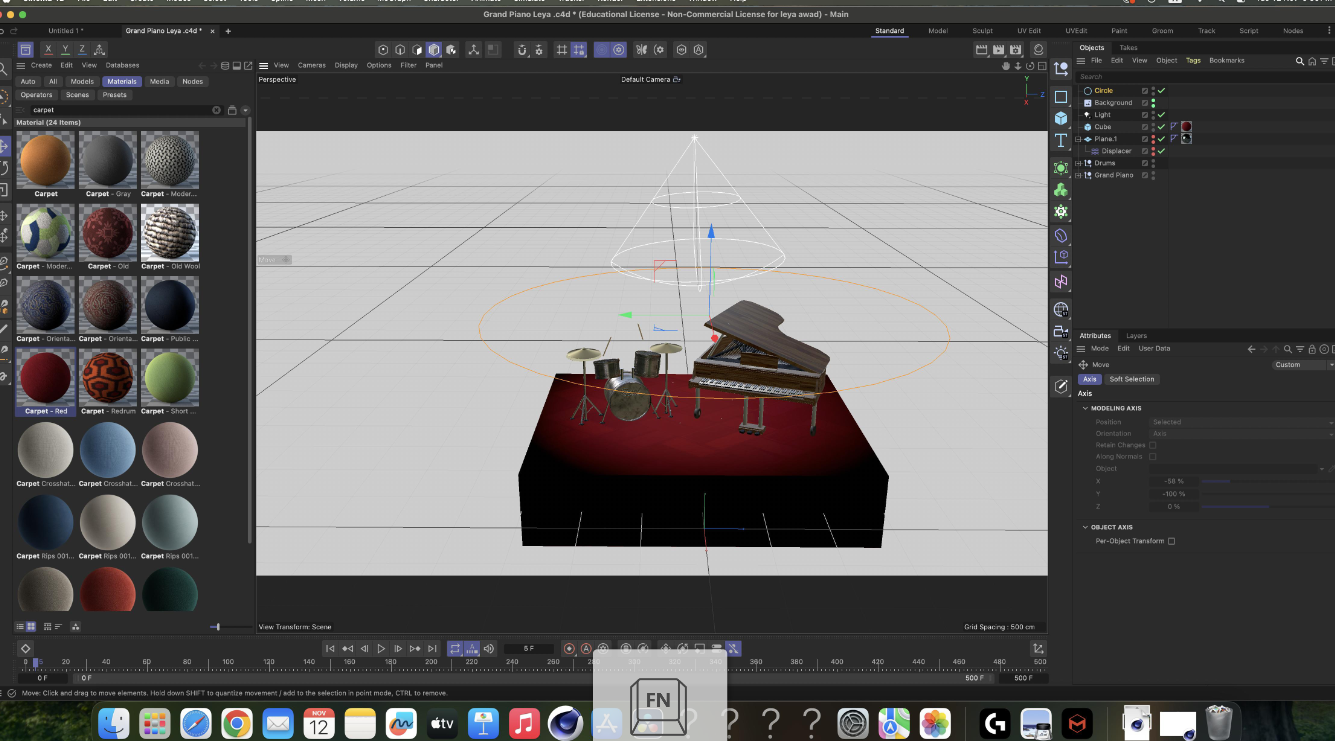
Task: Clear the carpet search text
Action: 216,110
